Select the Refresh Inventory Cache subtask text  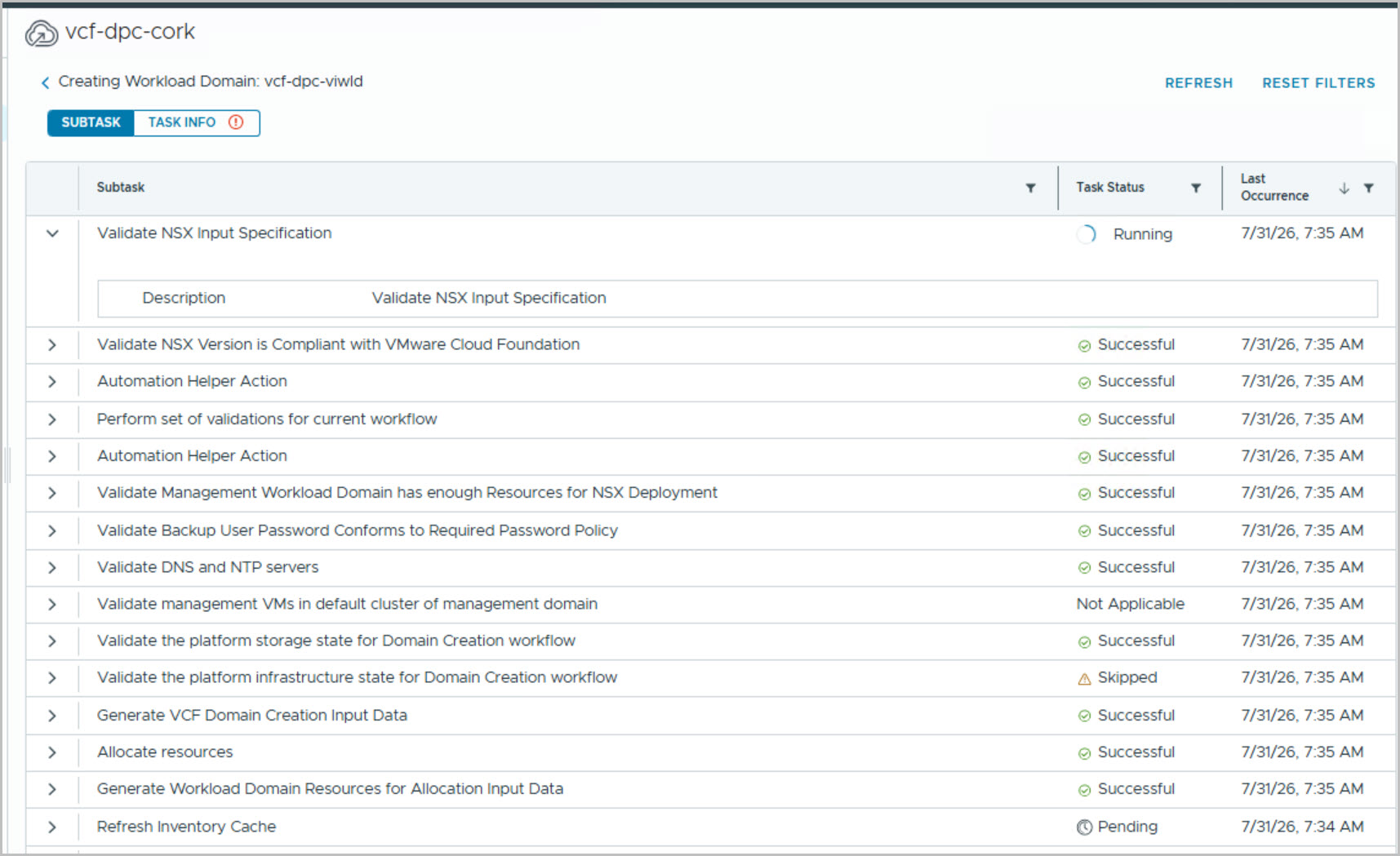(x=187, y=827)
